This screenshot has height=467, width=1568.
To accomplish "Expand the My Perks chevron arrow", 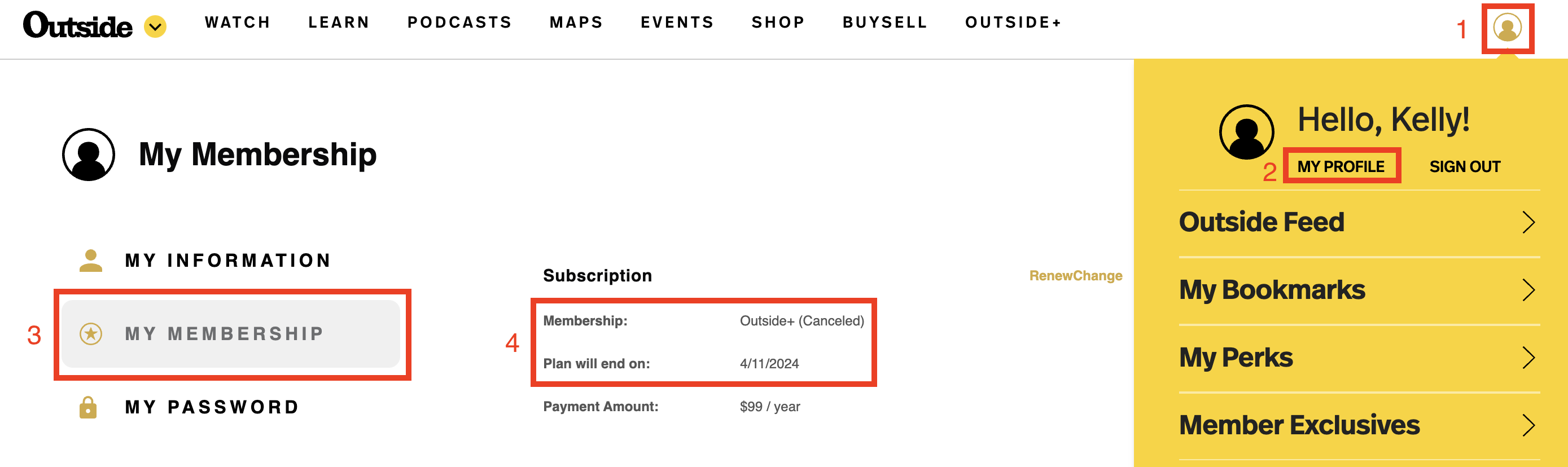I will (x=1528, y=357).
